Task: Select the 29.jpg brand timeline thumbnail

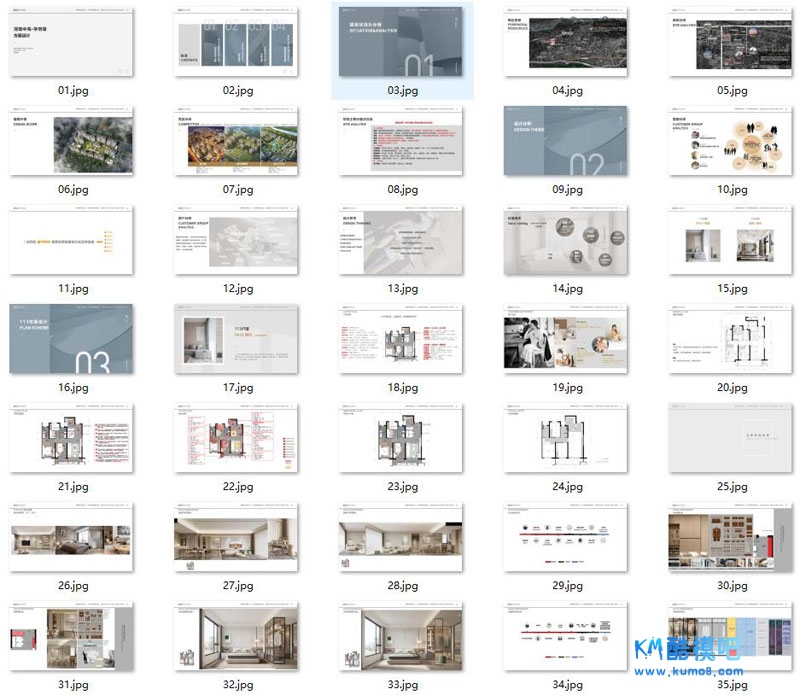Action: click(x=567, y=537)
